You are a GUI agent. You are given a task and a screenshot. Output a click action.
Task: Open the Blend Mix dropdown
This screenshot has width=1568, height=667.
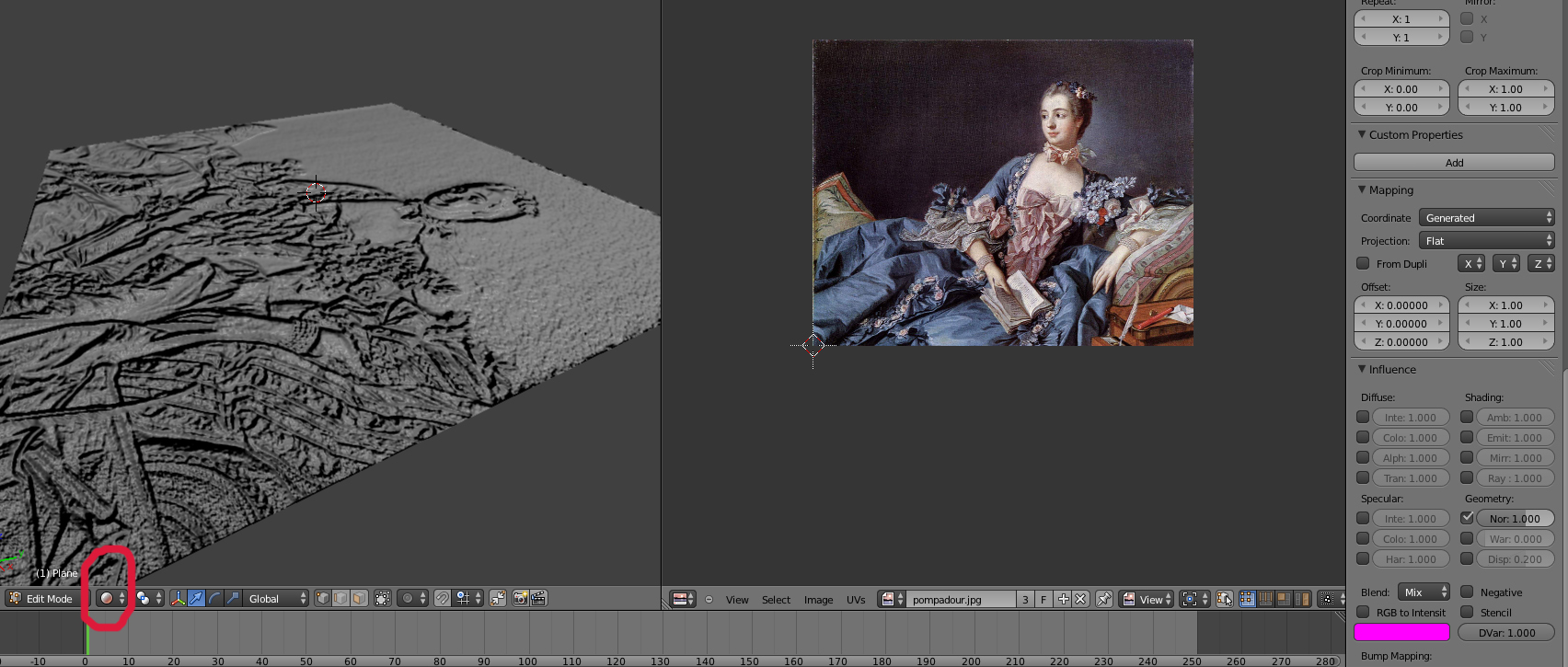(x=1424, y=592)
